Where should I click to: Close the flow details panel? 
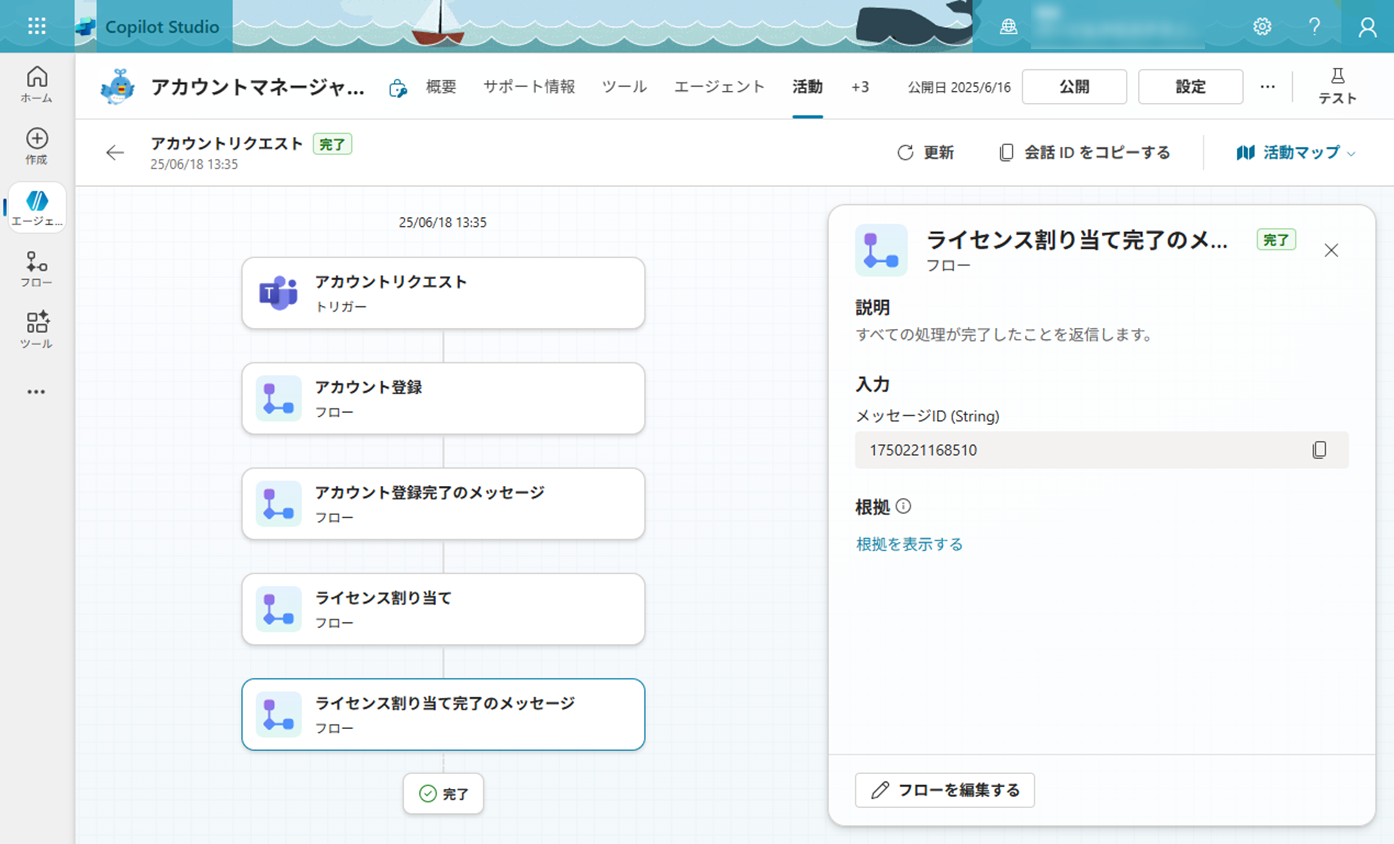coord(1331,250)
